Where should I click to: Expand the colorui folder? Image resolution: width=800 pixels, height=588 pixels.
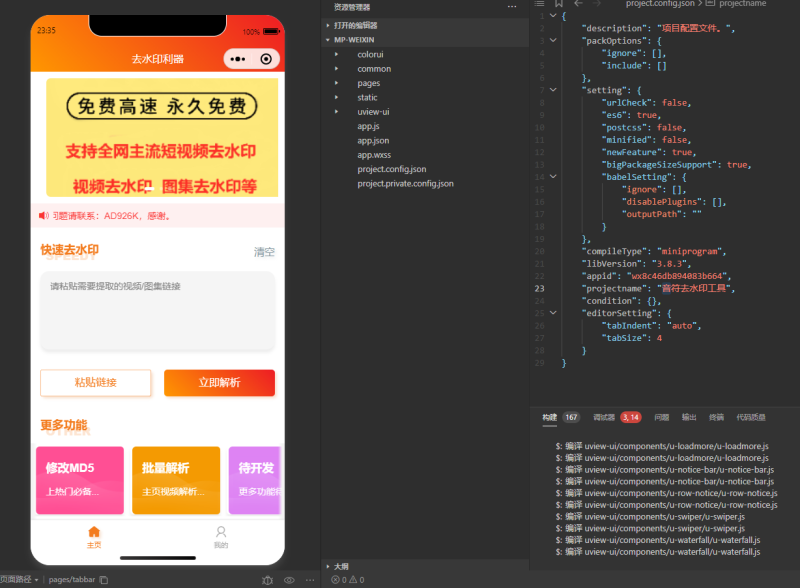[x=336, y=54]
